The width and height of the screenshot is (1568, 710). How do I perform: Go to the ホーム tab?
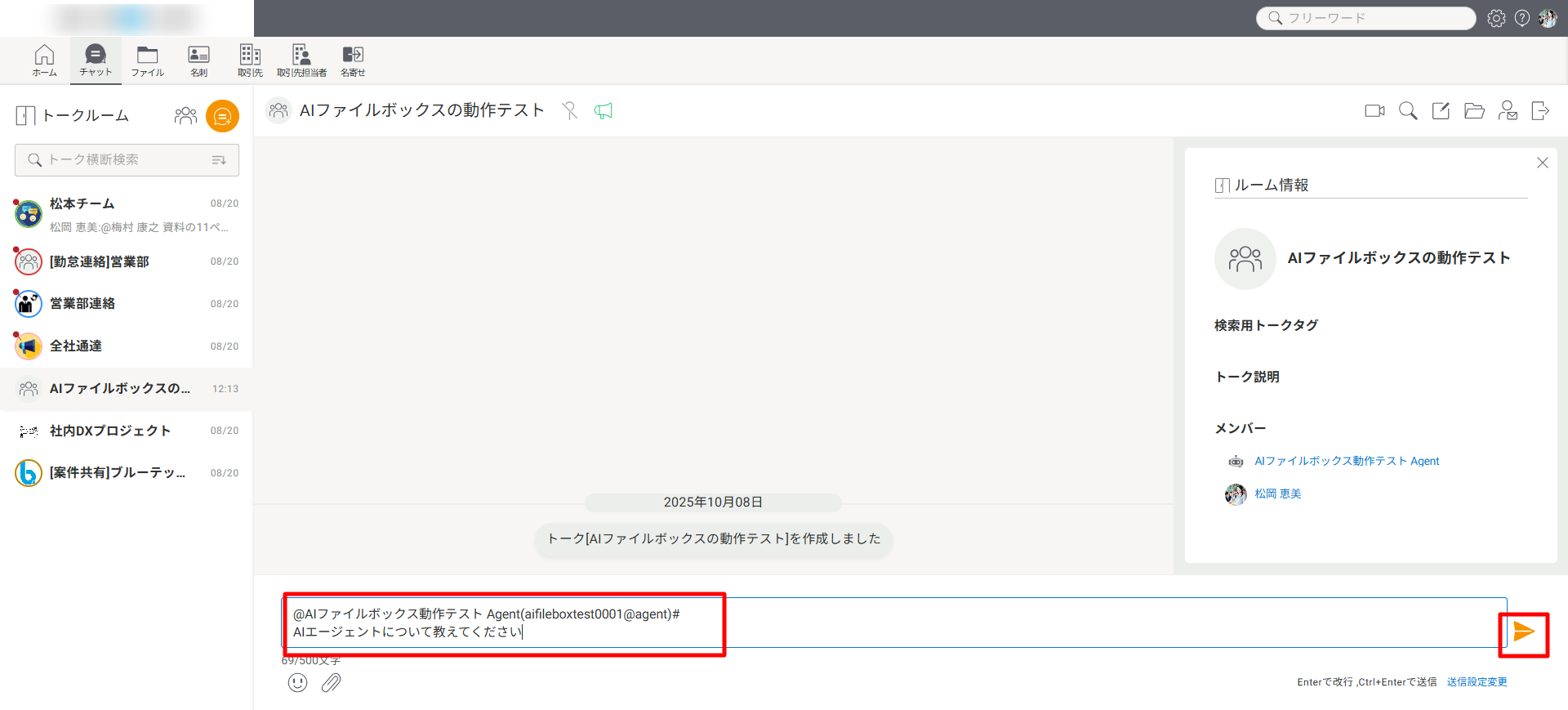tap(45, 61)
